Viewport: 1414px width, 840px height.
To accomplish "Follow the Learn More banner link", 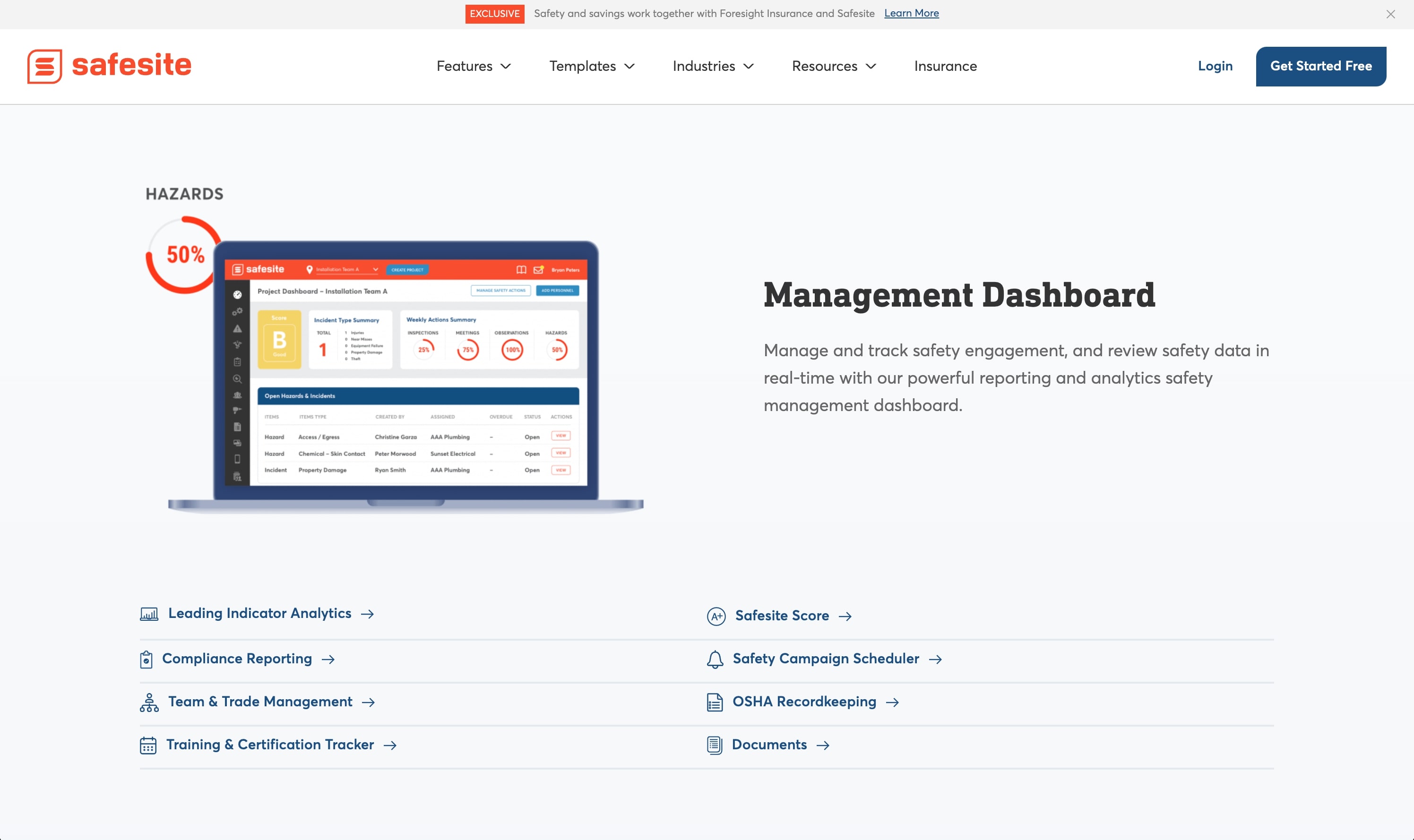I will pos(911,13).
